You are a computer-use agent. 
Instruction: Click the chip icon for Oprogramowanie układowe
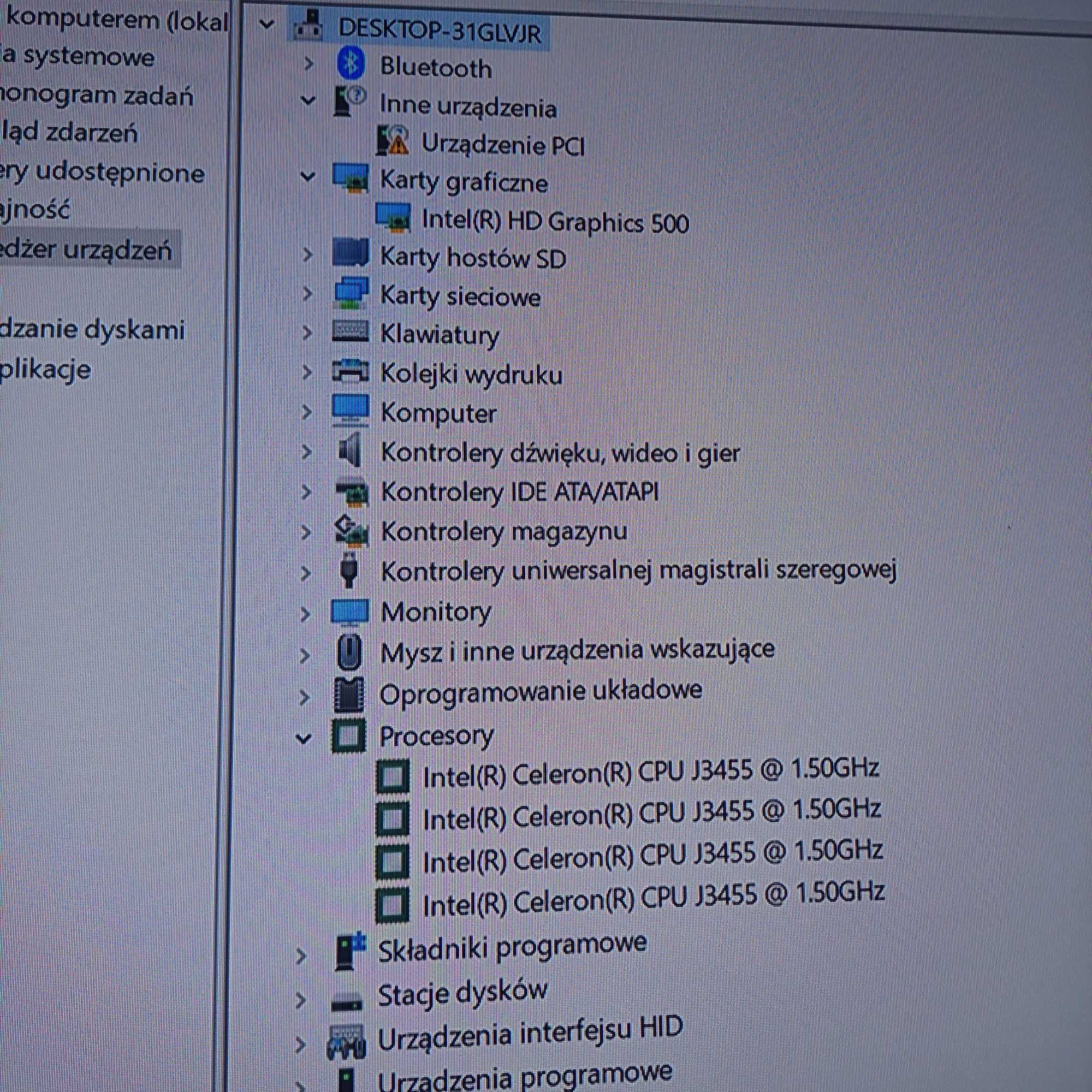[348, 694]
